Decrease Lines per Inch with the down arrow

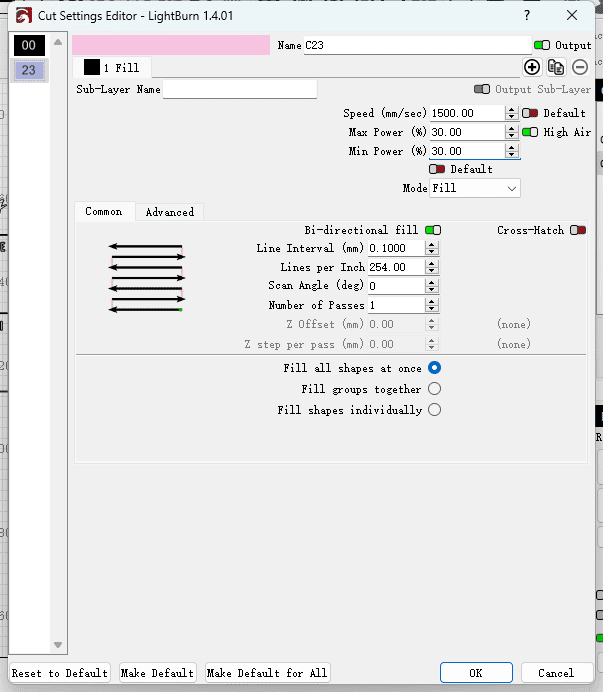tap(432, 271)
